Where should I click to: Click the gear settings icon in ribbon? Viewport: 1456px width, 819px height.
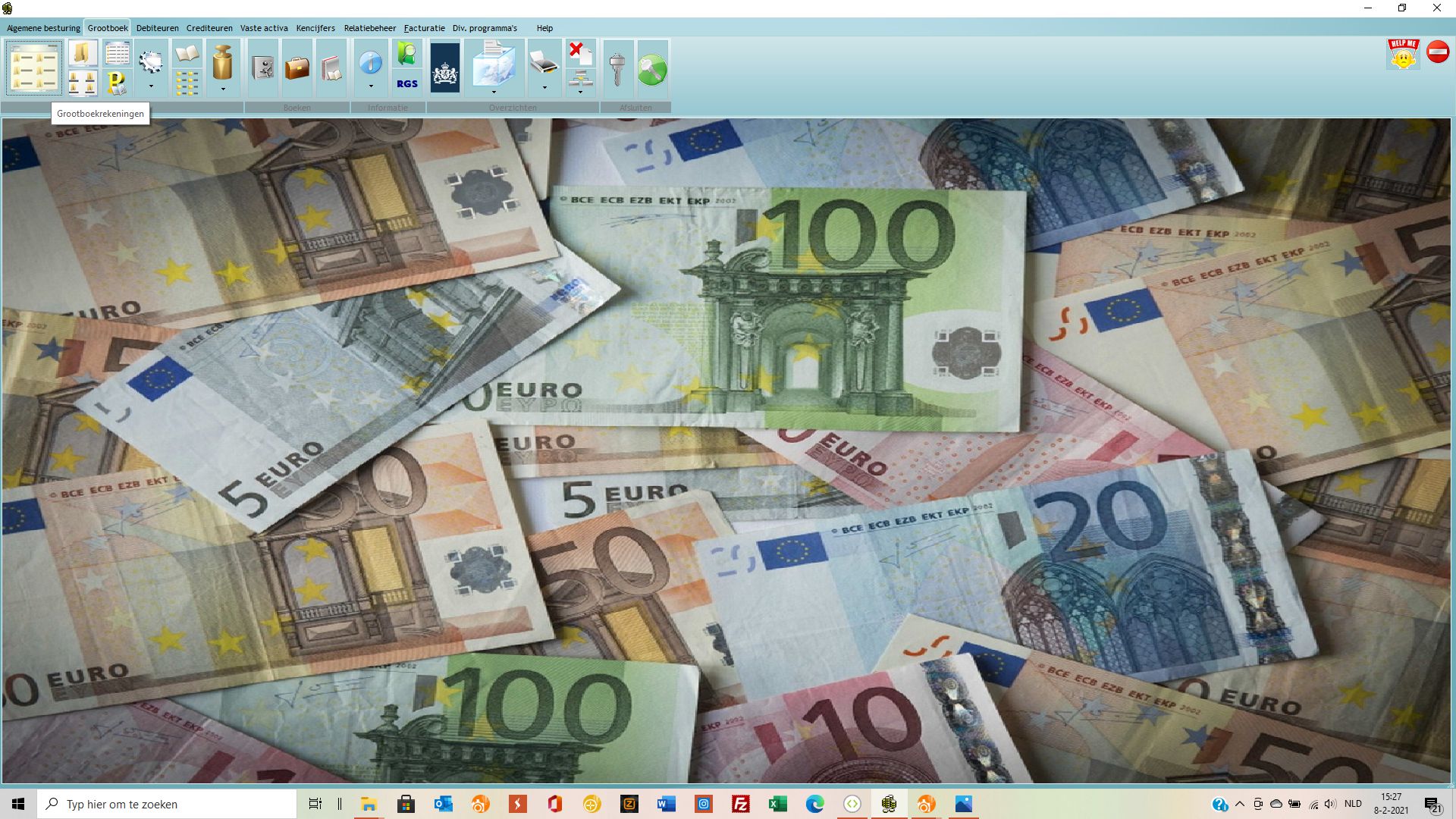151,61
